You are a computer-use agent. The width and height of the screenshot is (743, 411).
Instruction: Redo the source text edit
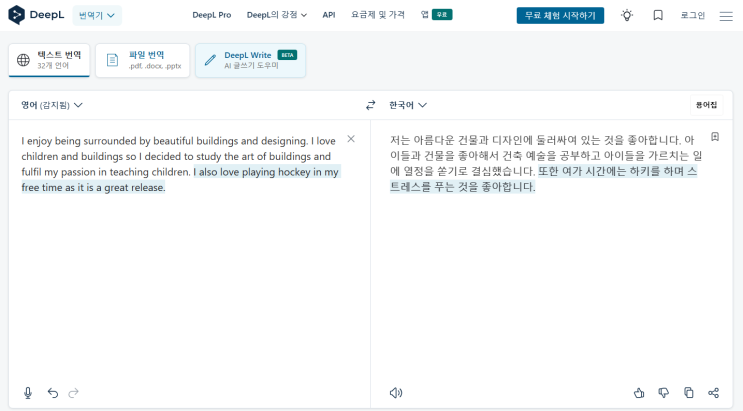click(73, 393)
